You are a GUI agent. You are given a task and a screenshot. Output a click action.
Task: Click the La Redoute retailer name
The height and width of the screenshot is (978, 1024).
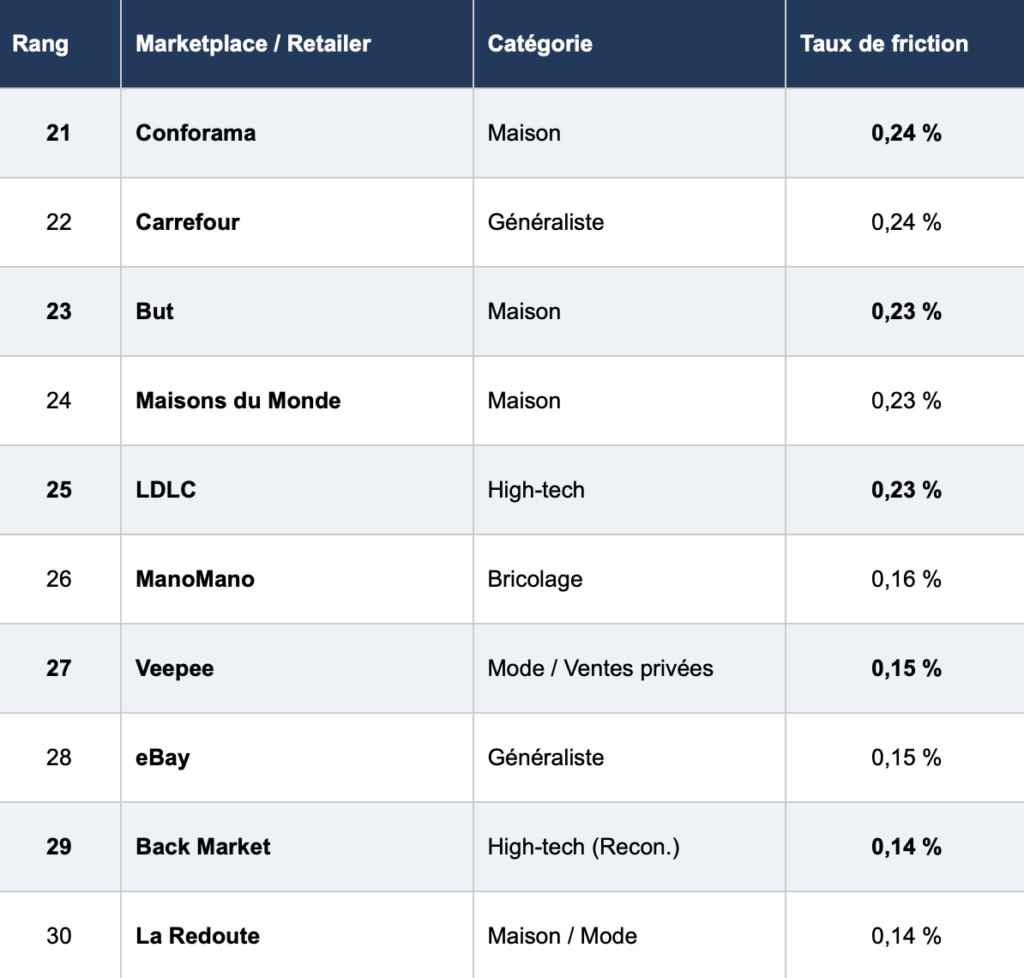198,936
